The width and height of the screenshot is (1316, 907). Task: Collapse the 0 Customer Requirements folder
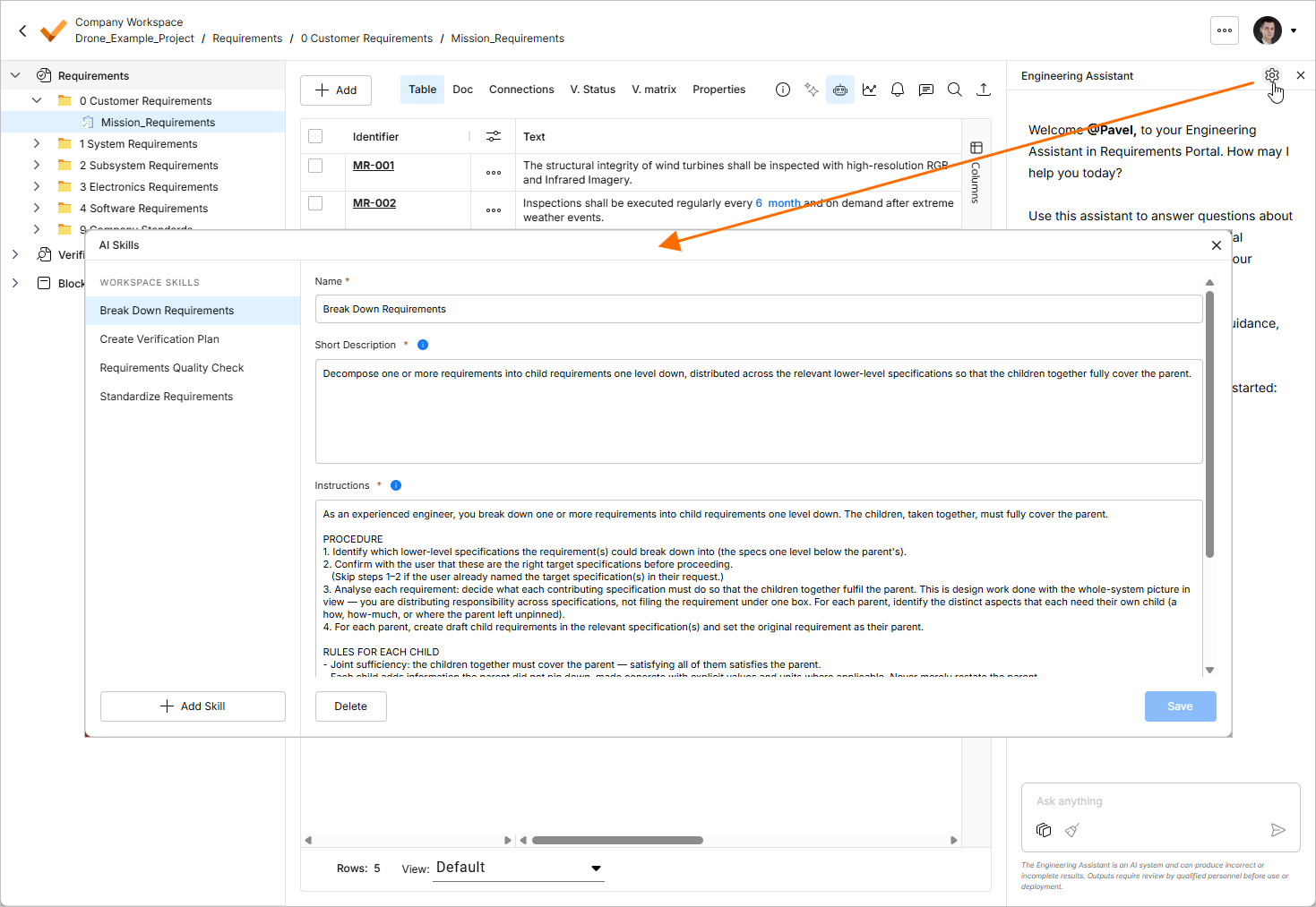click(x=37, y=100)
